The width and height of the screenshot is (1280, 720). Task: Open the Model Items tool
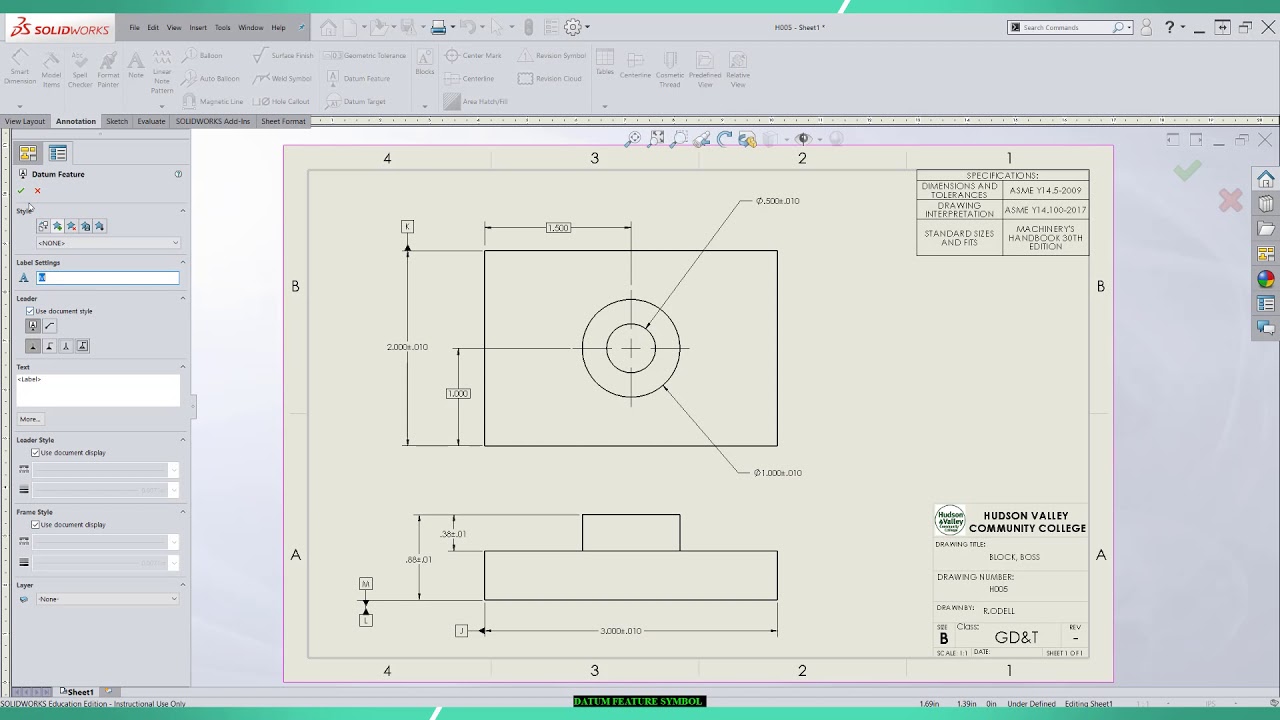click(51, 70)
